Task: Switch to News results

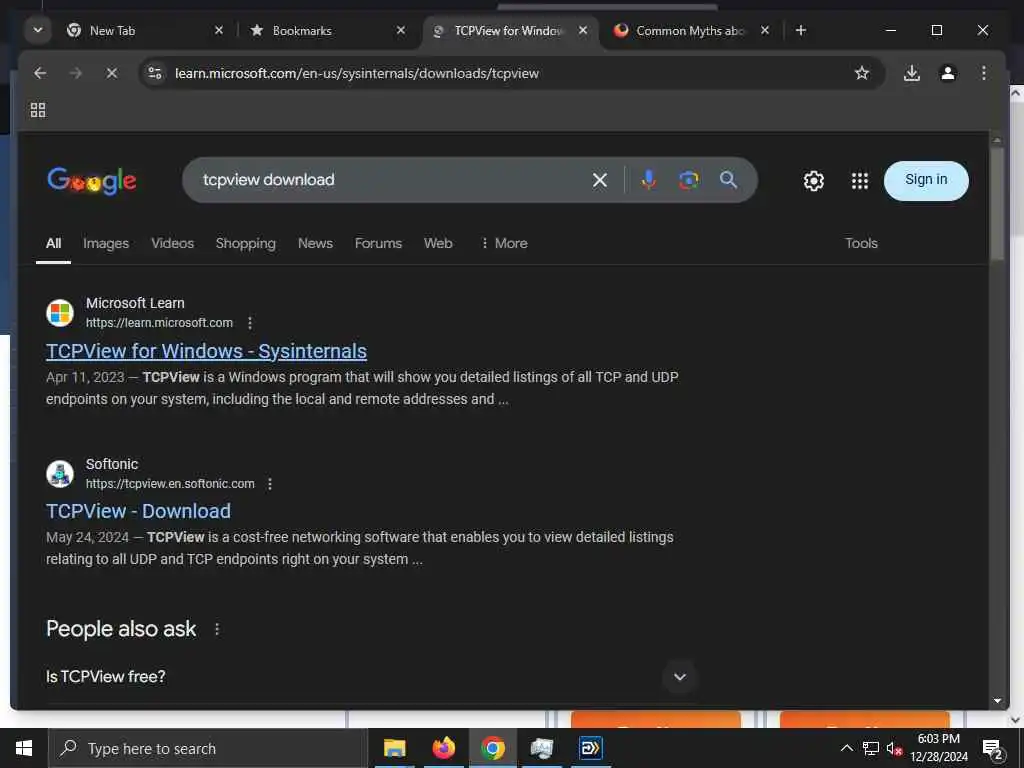Action: pos(315,244)
